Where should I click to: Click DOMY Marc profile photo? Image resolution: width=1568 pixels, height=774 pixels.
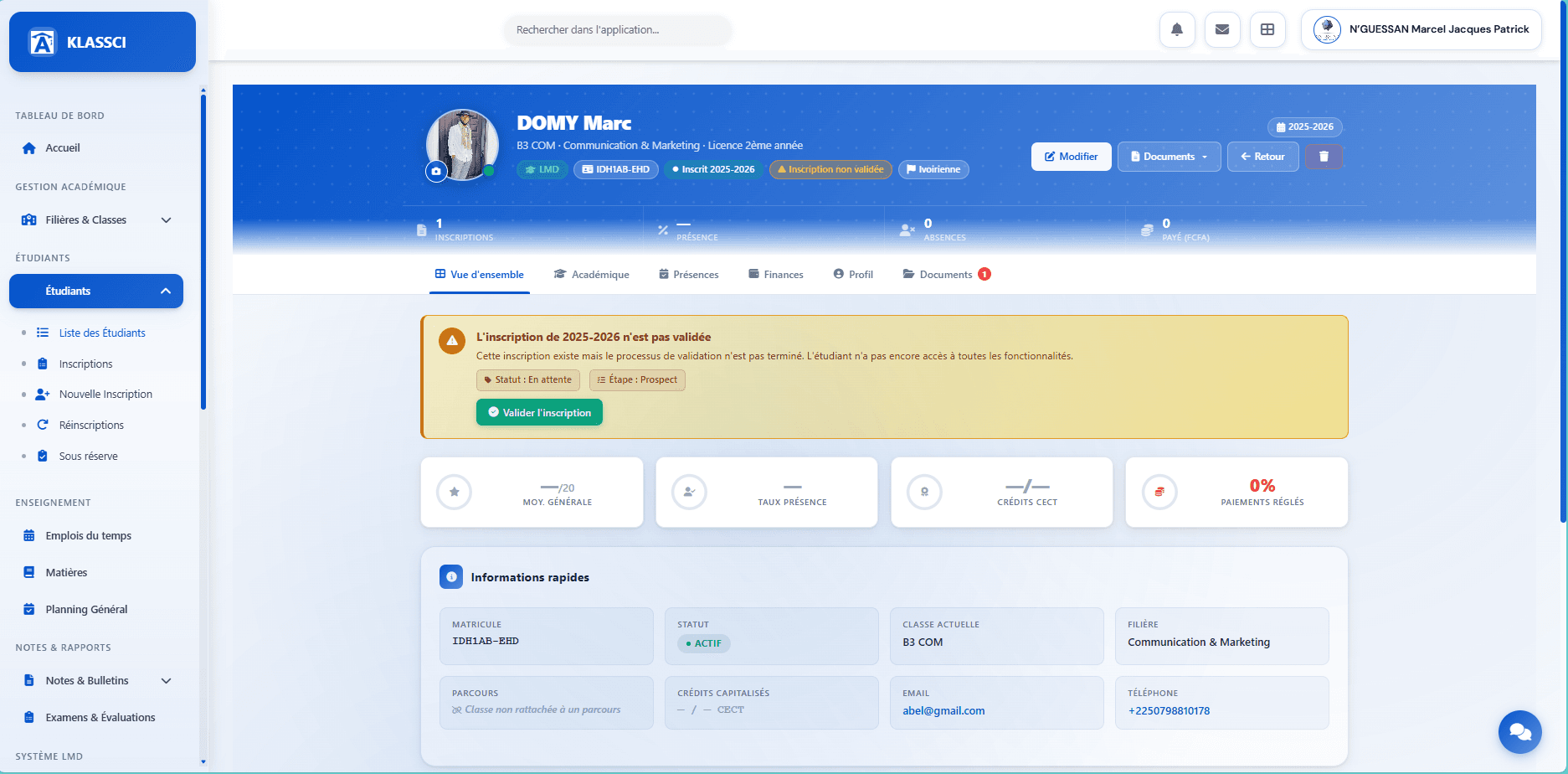(x=462, y=144)
